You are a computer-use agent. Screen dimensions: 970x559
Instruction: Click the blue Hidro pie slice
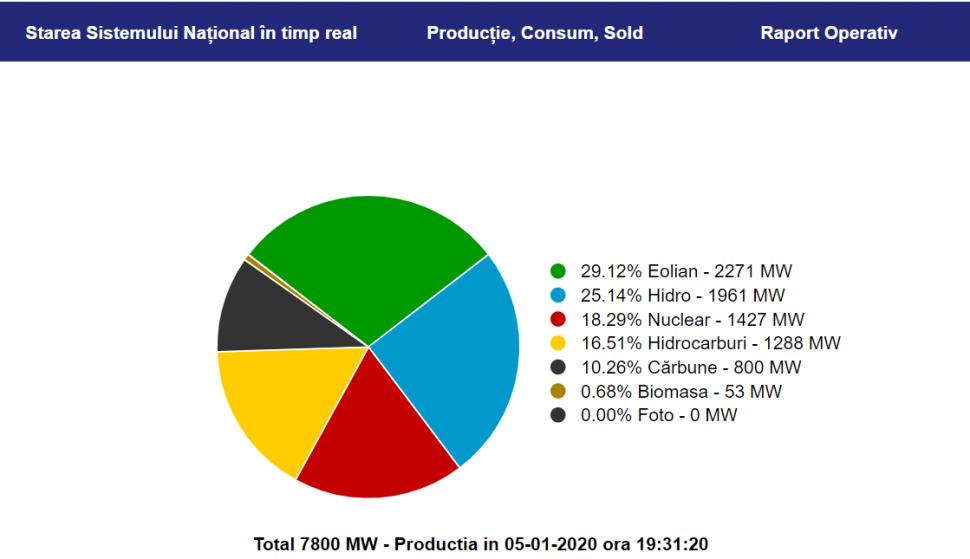455,350
